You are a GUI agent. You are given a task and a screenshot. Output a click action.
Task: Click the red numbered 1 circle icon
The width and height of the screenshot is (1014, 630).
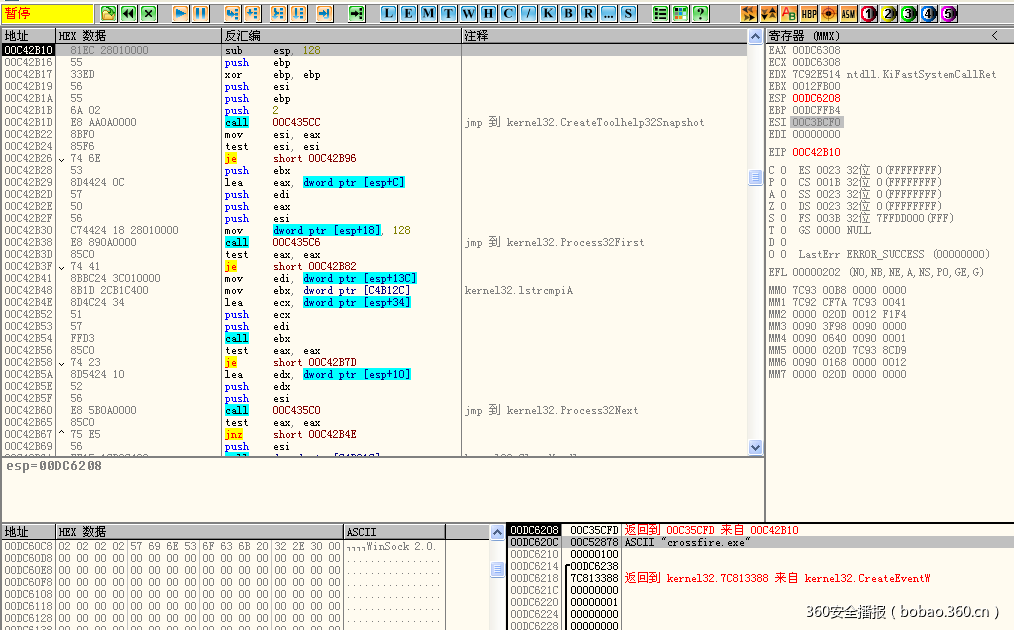pyautogui.click(x=868, y=13)
